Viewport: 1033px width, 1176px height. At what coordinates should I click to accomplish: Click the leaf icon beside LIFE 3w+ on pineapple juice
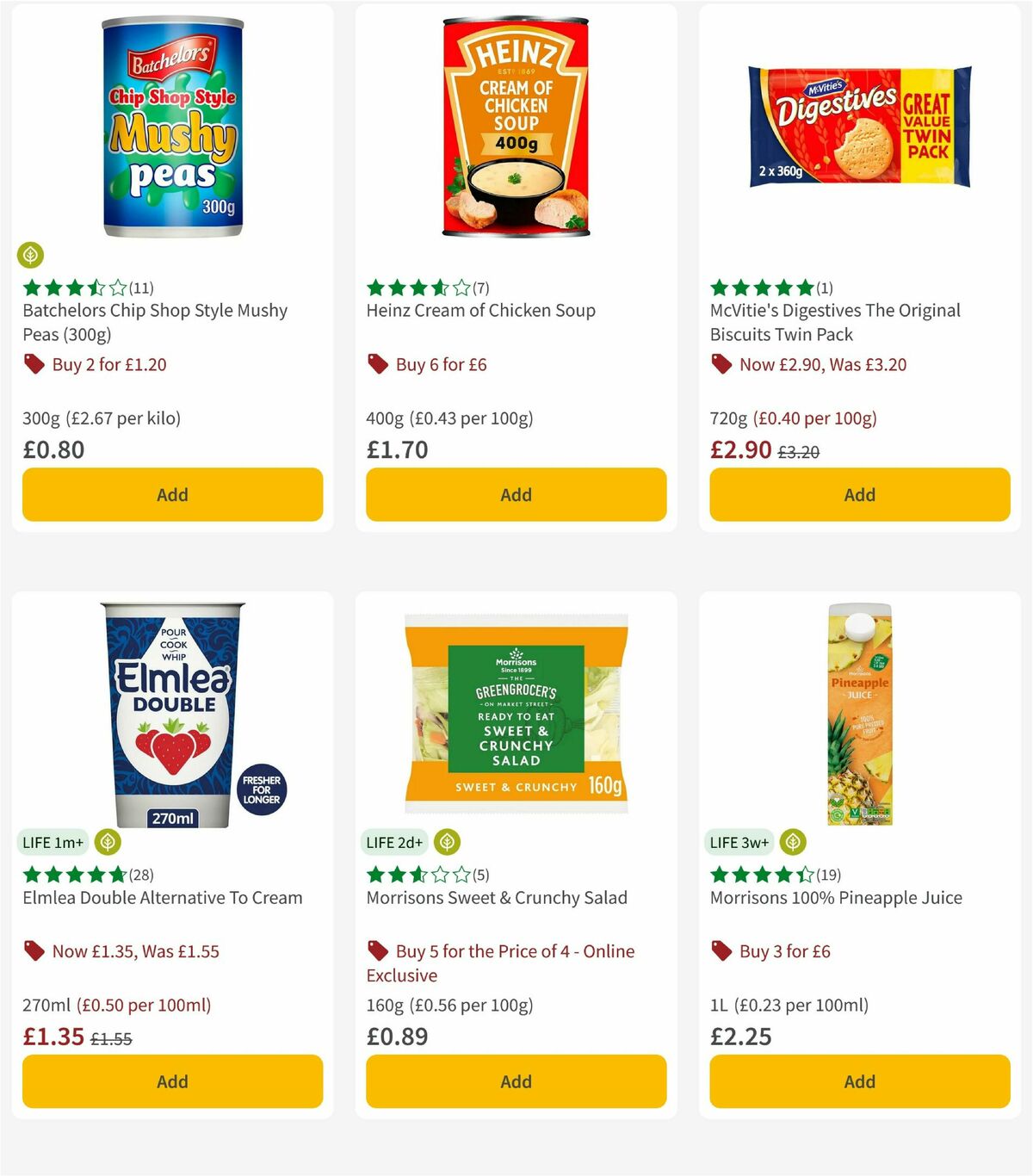792,842
